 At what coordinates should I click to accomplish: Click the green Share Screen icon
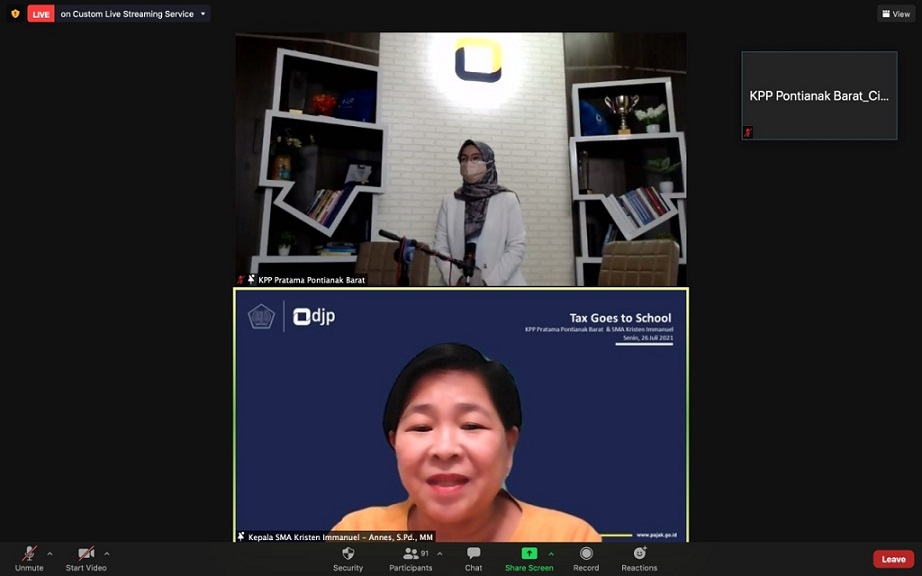point(529,554)
